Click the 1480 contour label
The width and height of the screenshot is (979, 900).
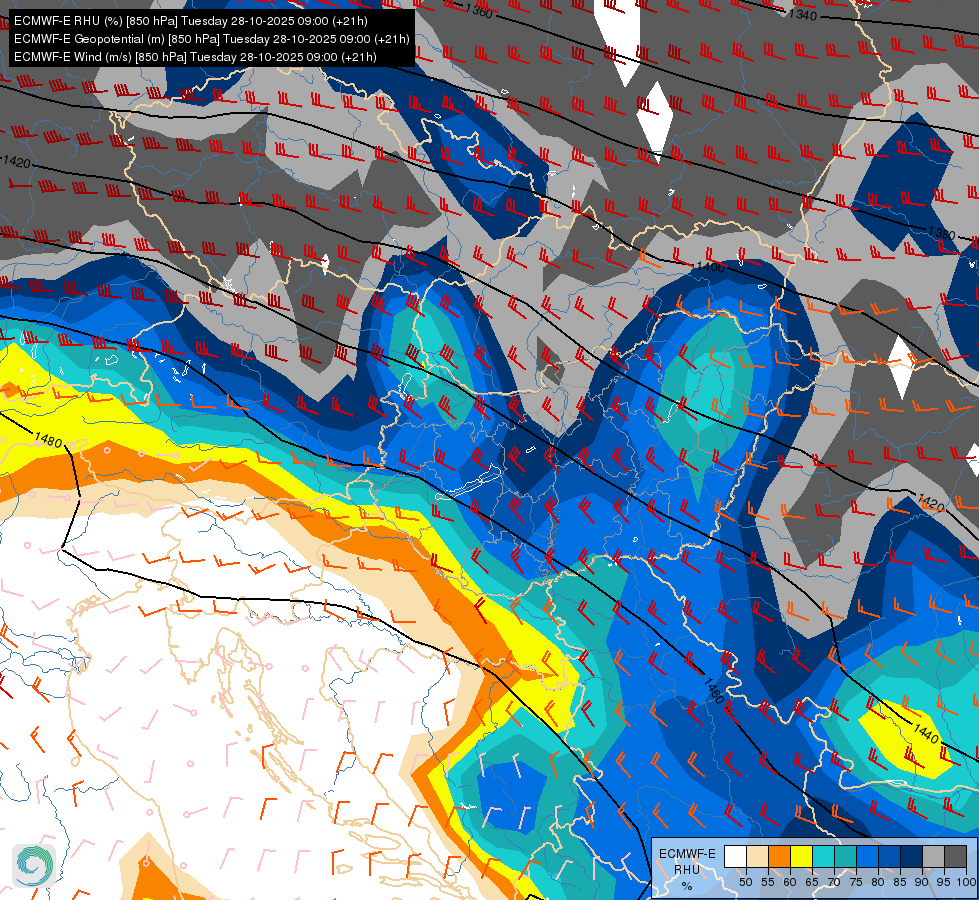48,440
